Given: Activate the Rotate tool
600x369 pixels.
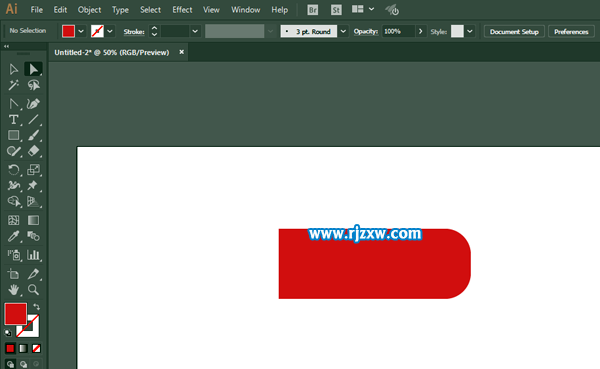Looking at the screenshot, I should pos(13,170).
